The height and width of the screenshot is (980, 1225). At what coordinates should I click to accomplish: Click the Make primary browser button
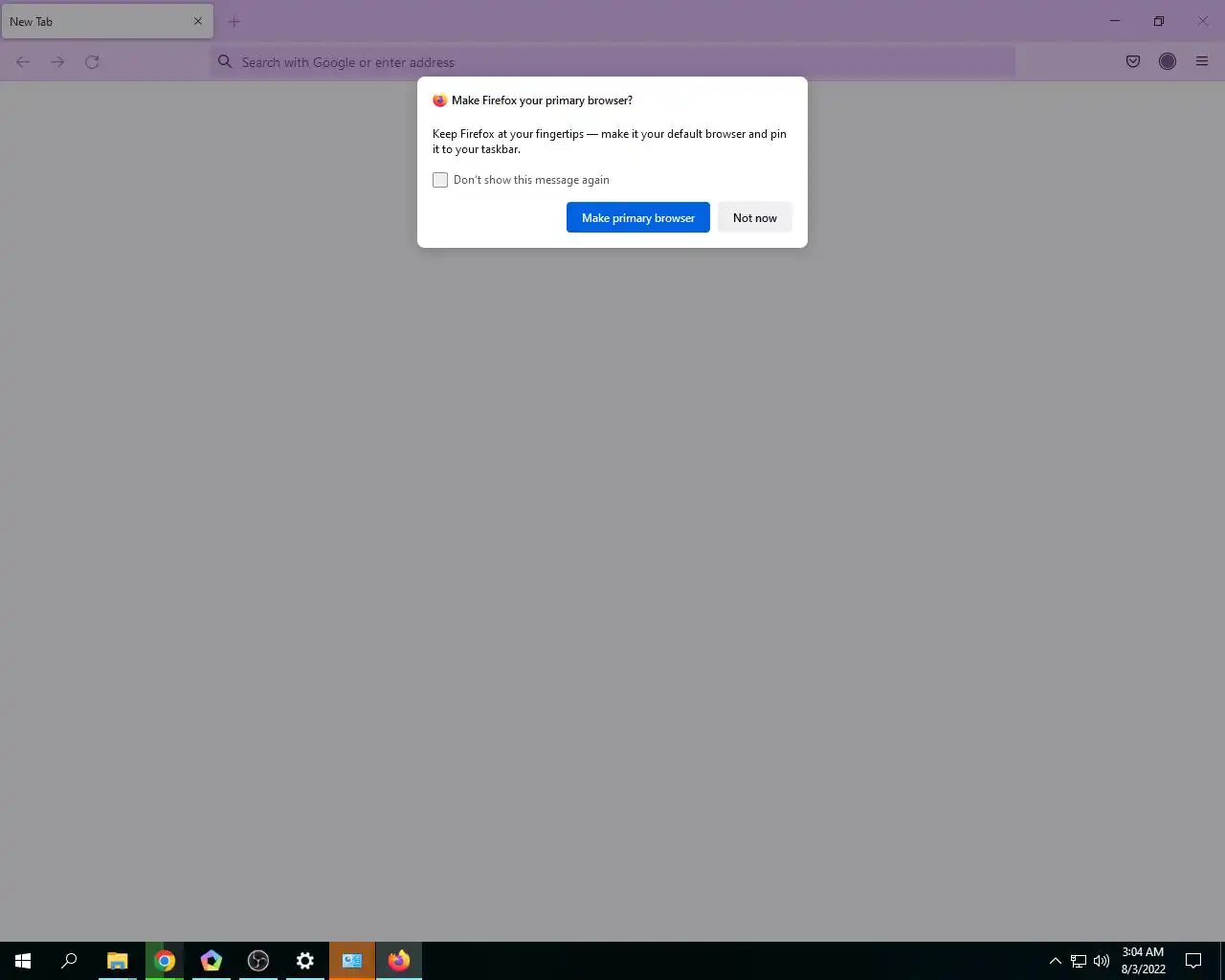[x=638, y=217]
